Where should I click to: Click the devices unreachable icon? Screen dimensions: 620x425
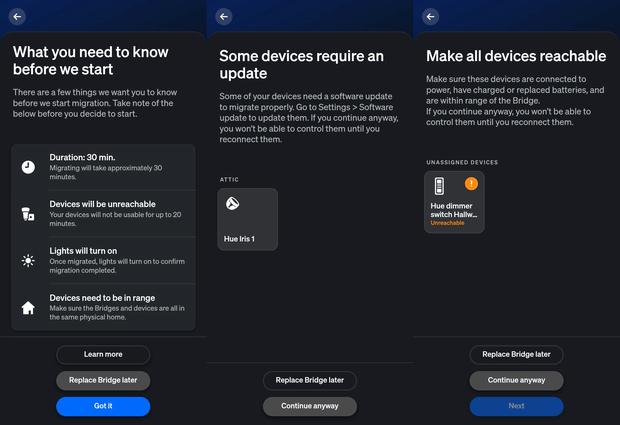pos(28,214)
